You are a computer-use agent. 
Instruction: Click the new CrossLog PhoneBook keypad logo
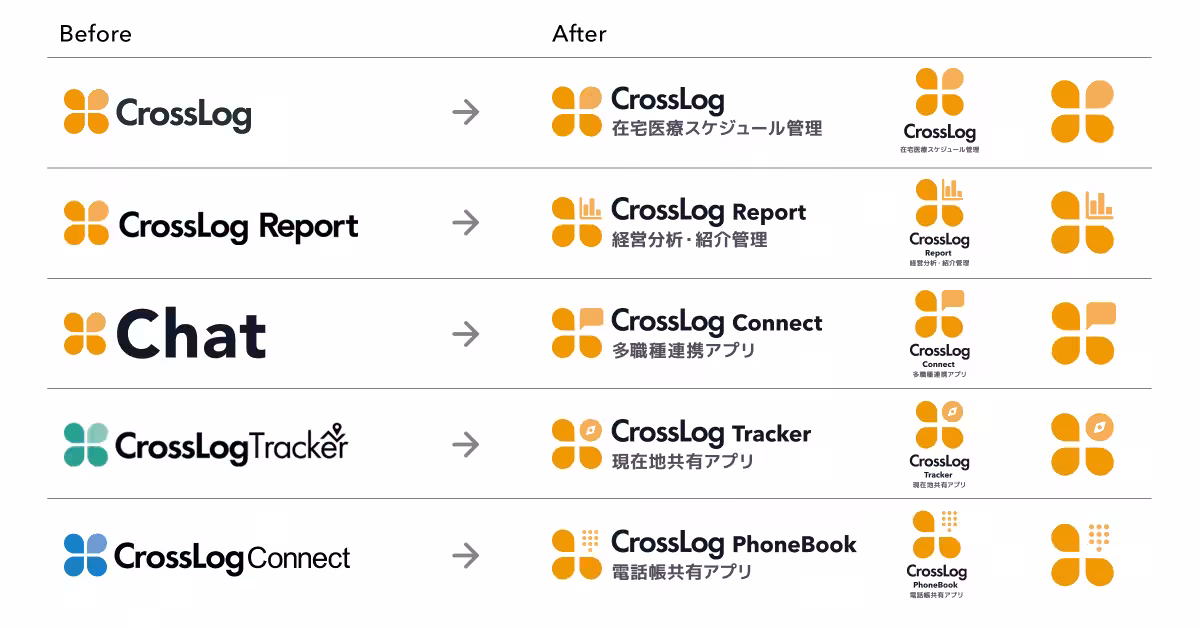click(x=577, y=554)
